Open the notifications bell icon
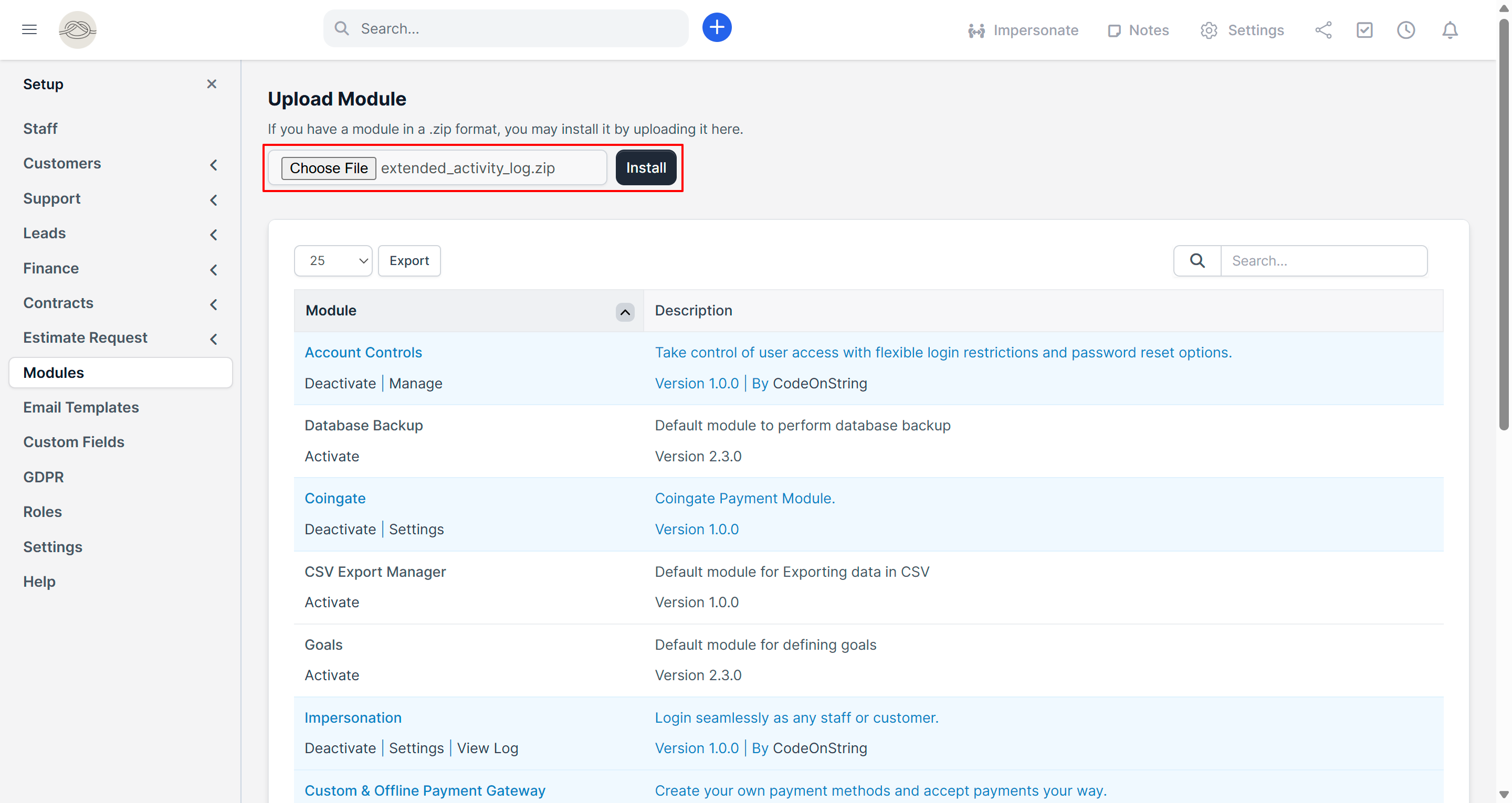Image resolution: width=1512 pixels, height=803 pixels. [1450, 30]
